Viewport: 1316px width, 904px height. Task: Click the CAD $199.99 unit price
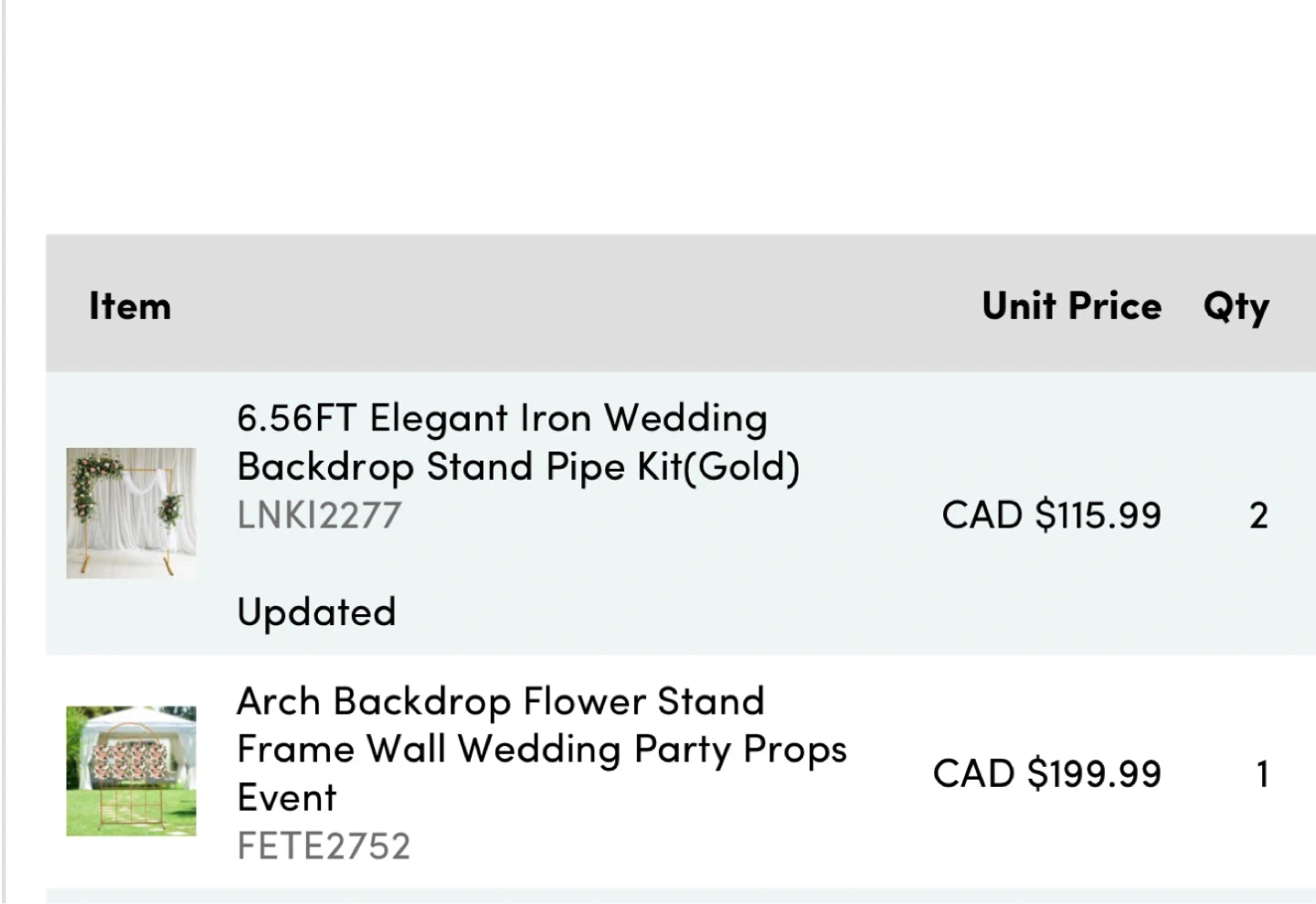click(x=1046, y=774)
